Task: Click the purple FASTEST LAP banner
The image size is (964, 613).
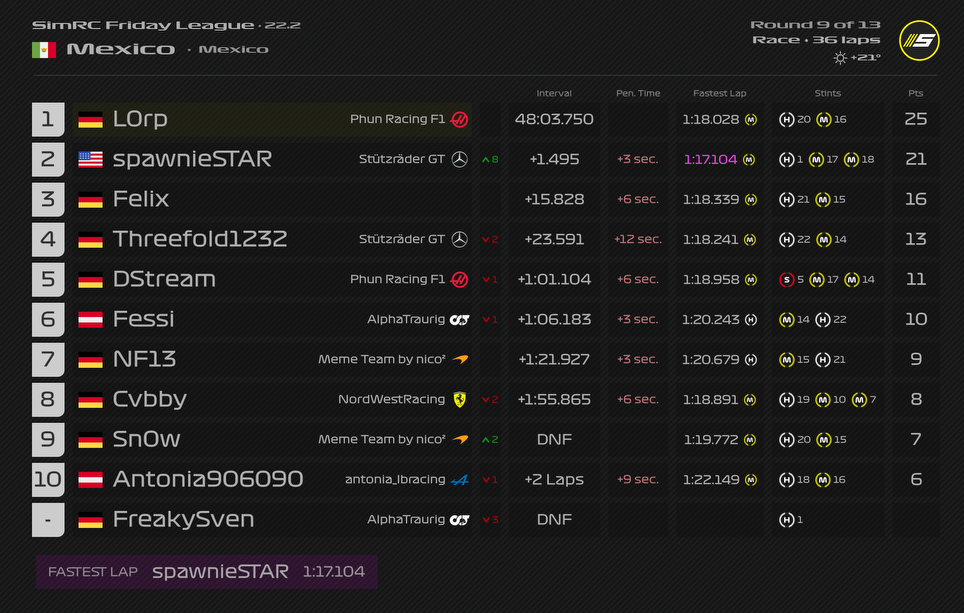Action: coord(207,572)
